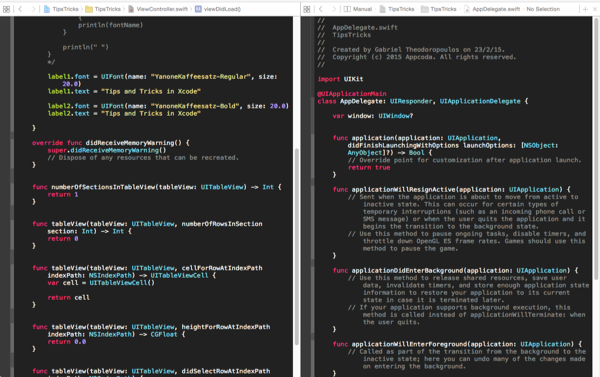
Task: Click 'didFinishLaunchingWithOptions' parameter text
Action: tap(403, 145)
